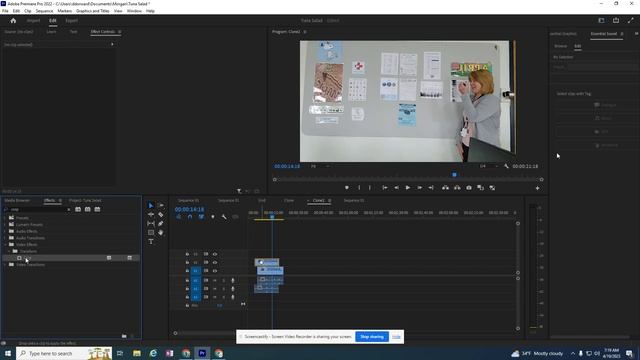The height and width of the screenshot is (360, 640).
Task: Toggle V1 track targeting
Action: tap(196, 271)
